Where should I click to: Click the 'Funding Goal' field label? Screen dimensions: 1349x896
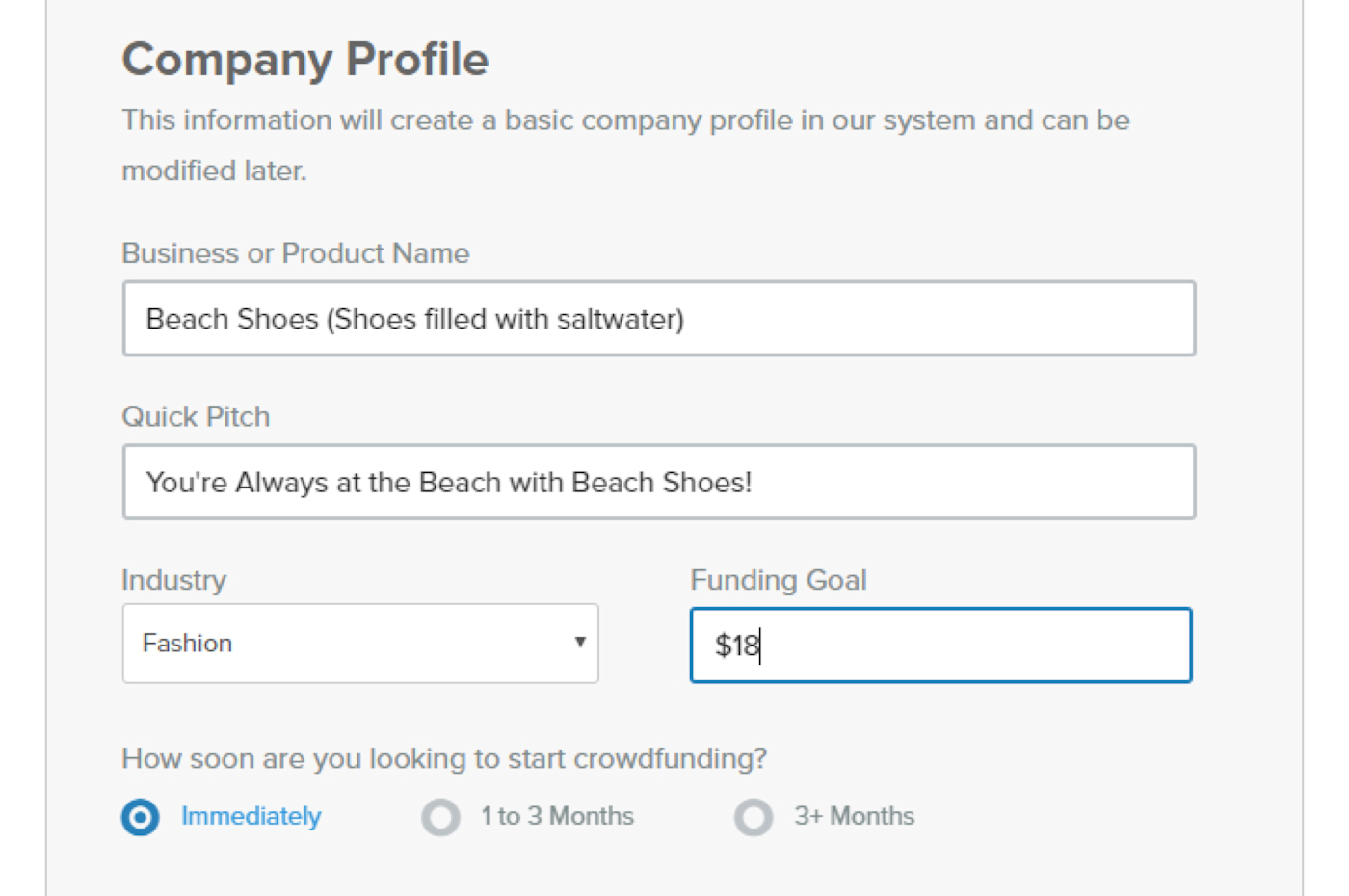tap(778, 580)
